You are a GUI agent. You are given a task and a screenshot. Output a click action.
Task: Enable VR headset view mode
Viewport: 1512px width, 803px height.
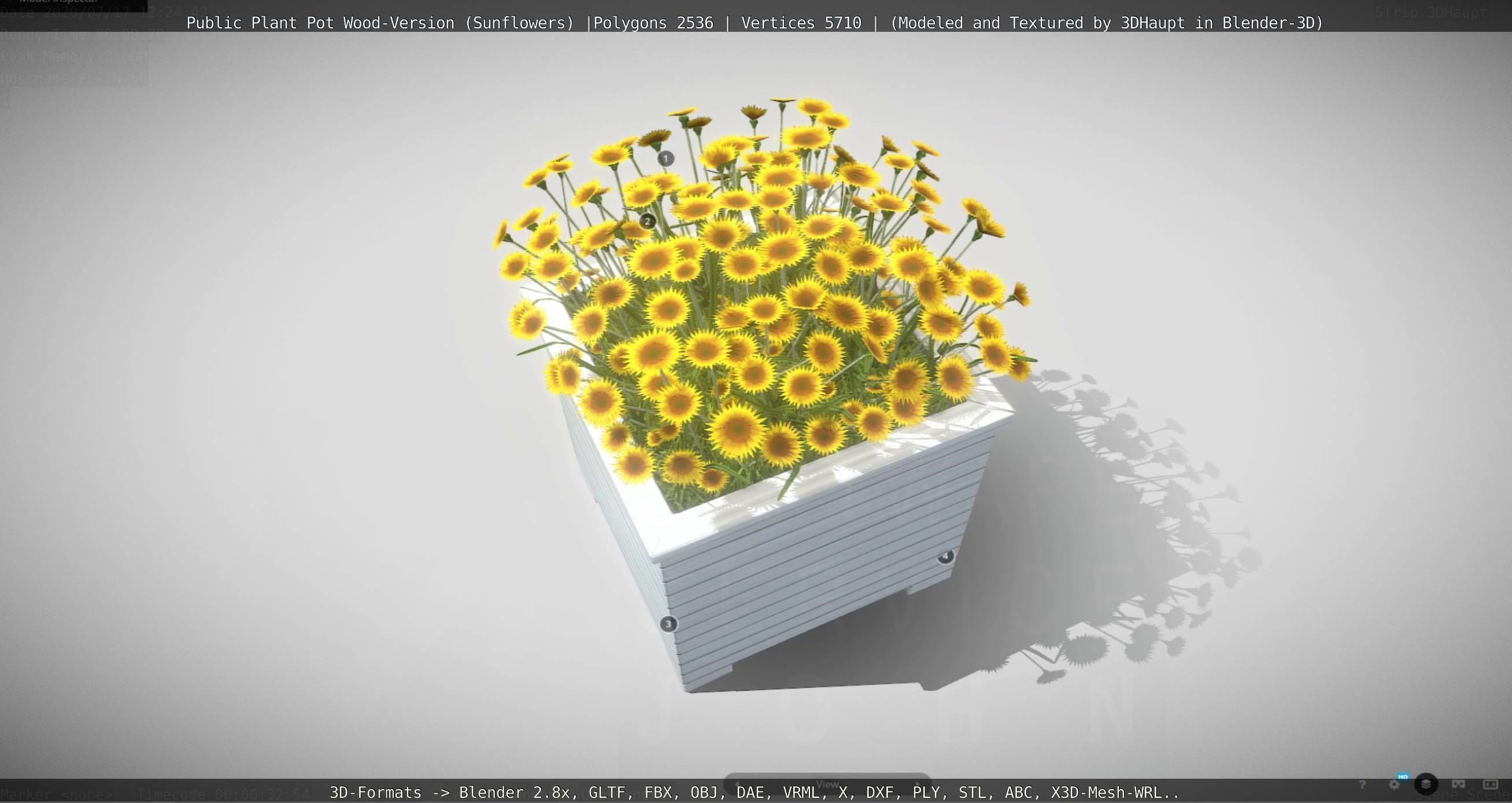tap(1458, 784)
